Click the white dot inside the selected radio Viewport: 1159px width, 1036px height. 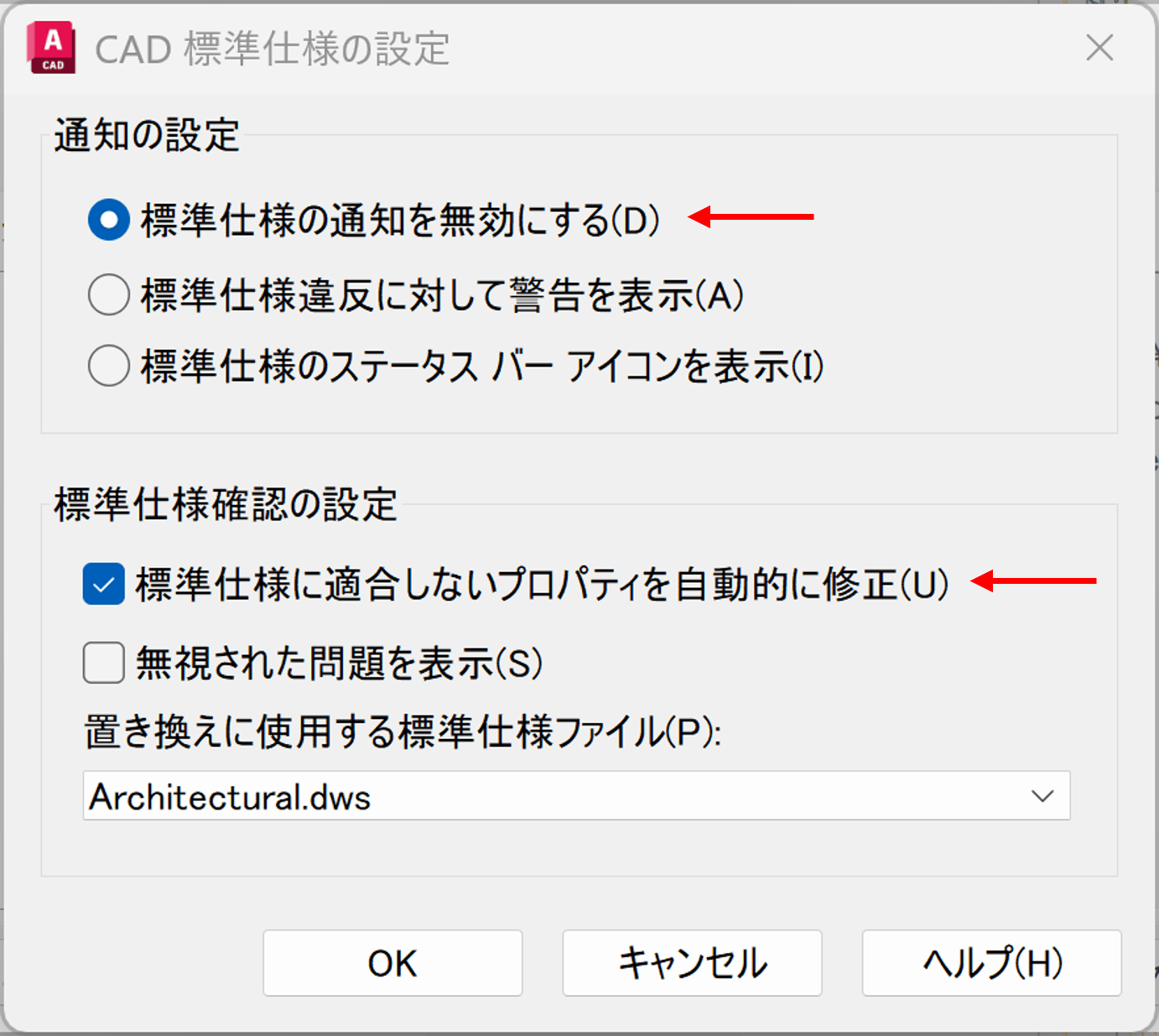point(109,221)
